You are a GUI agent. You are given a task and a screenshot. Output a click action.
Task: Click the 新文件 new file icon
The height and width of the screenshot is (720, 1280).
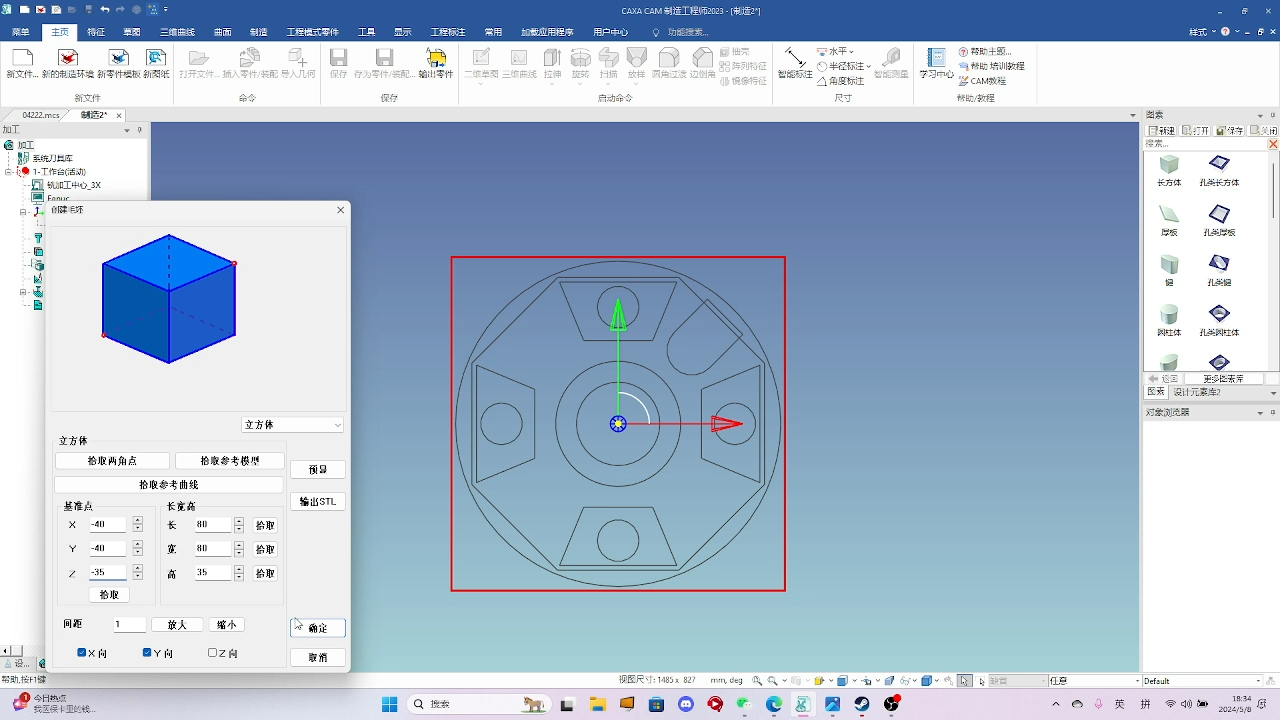tap(22, 63)
